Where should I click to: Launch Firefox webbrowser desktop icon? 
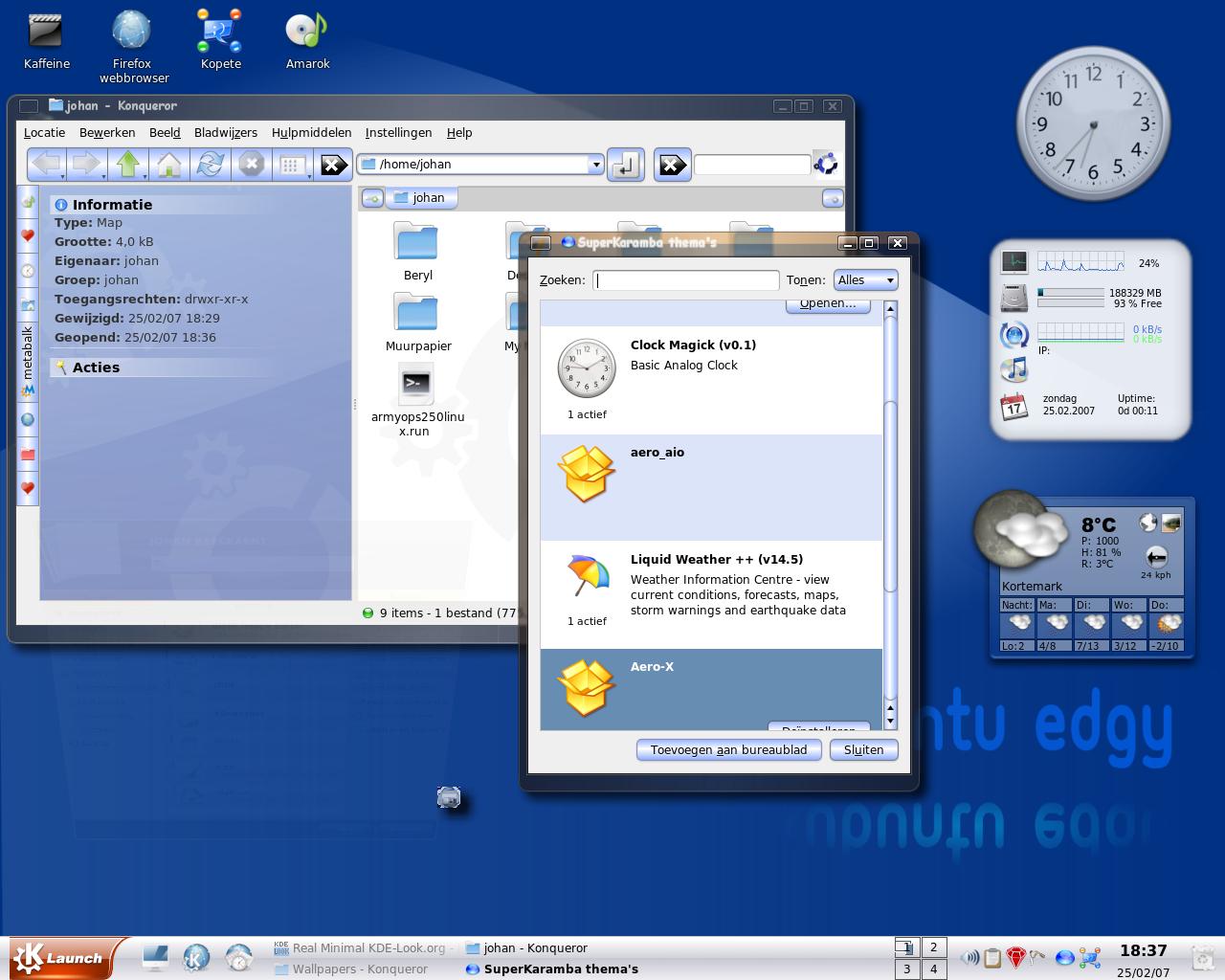(133, 46)
